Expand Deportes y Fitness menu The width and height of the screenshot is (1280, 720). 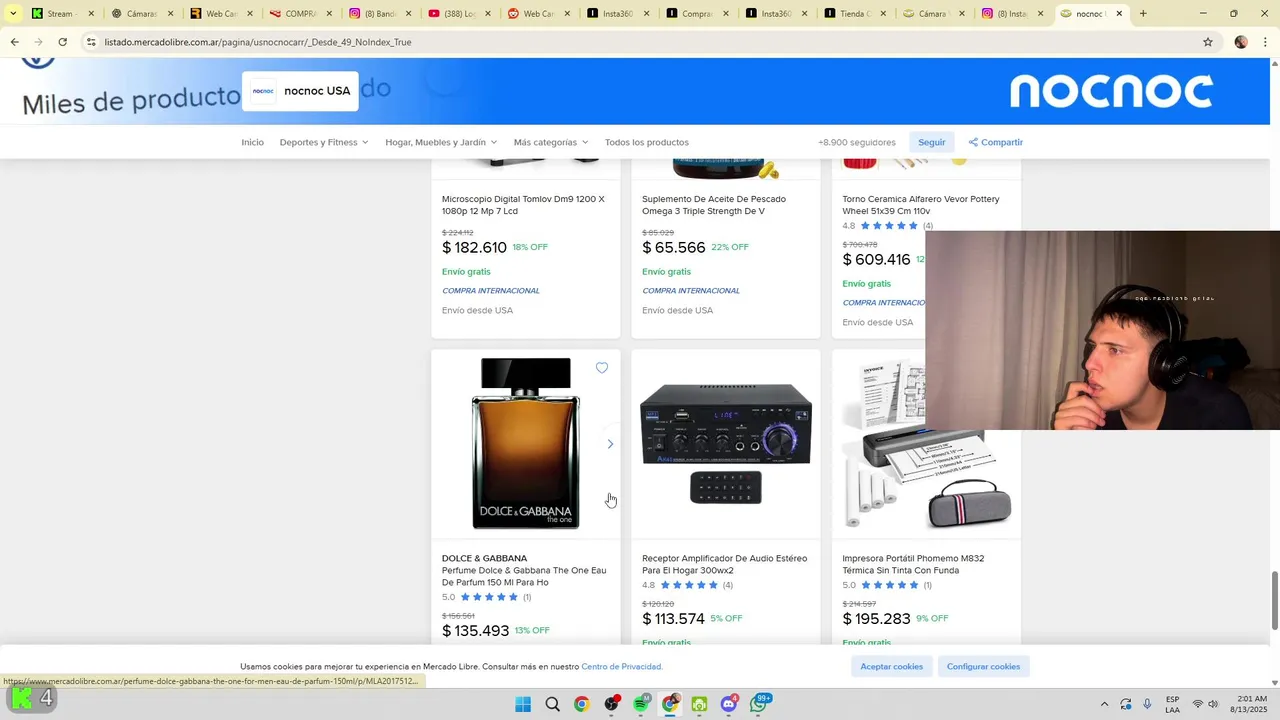point(324,142)
